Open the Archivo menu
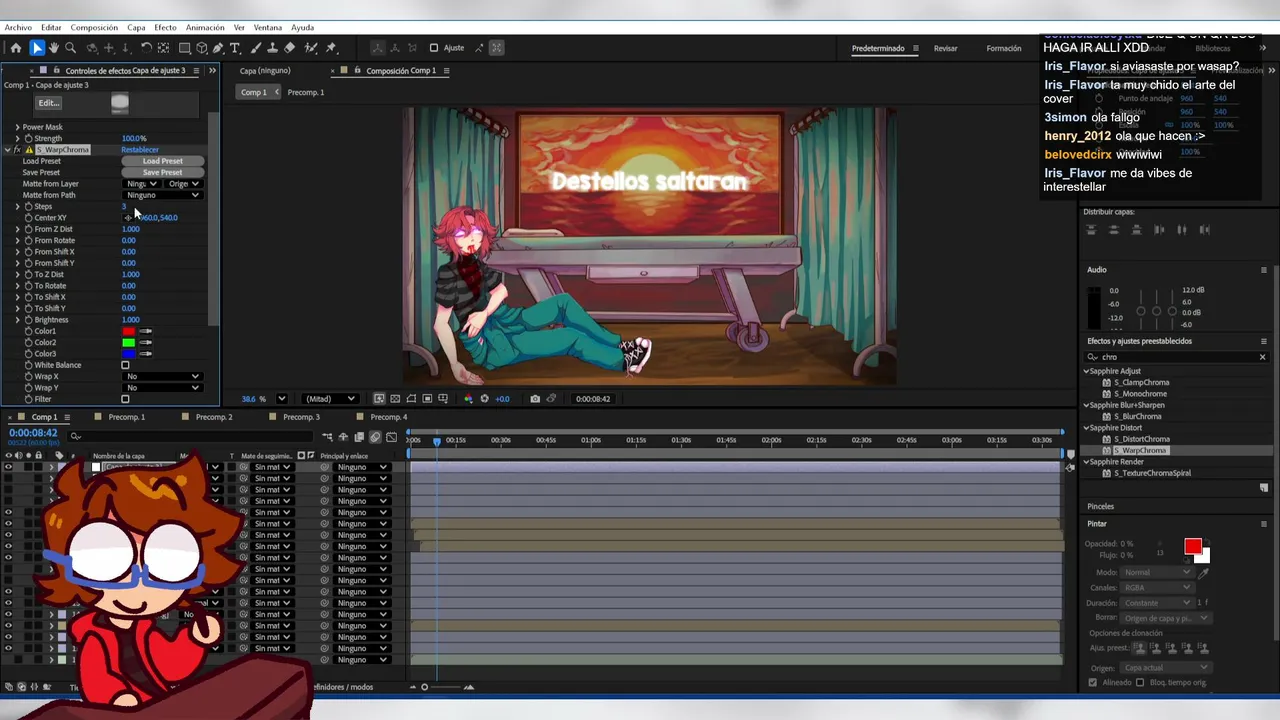Image resolution: width=1280 pixels, height=720 pixels. pyautogui.click(x=18, y=28)
